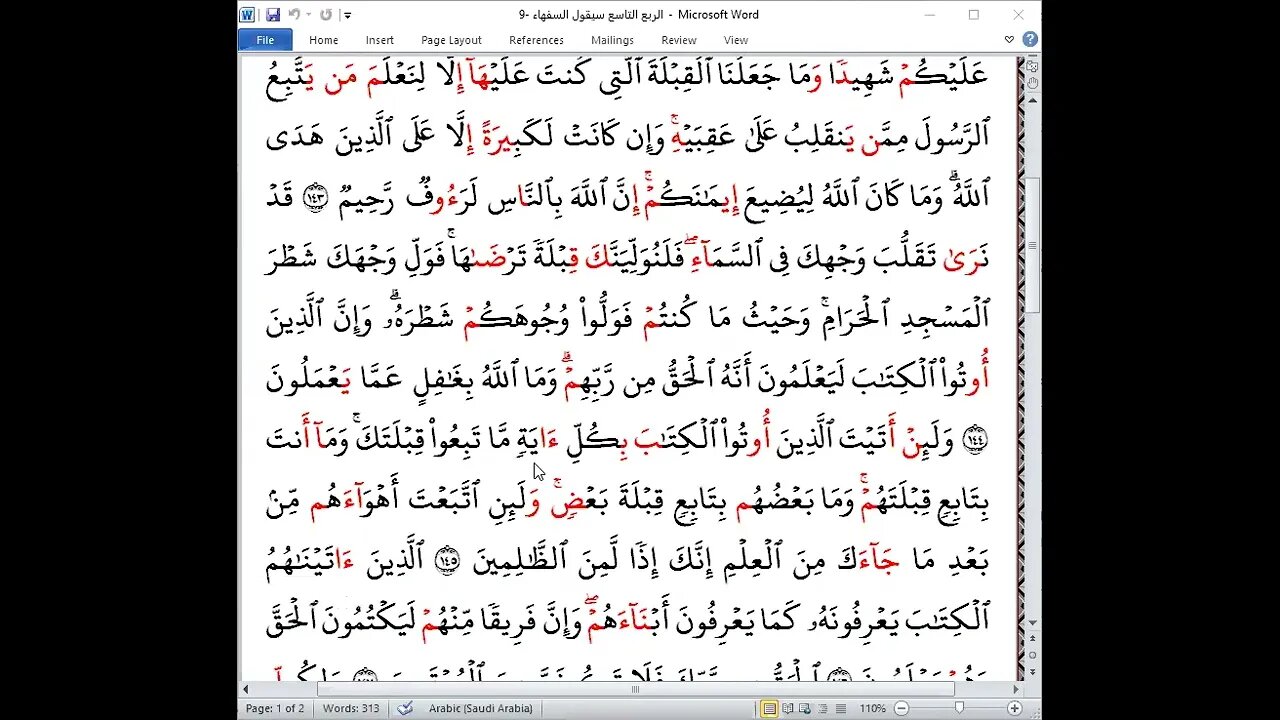Click verse number marker ١٤٥ in the text
This screenshot has height=720, width=1280.
447,560
